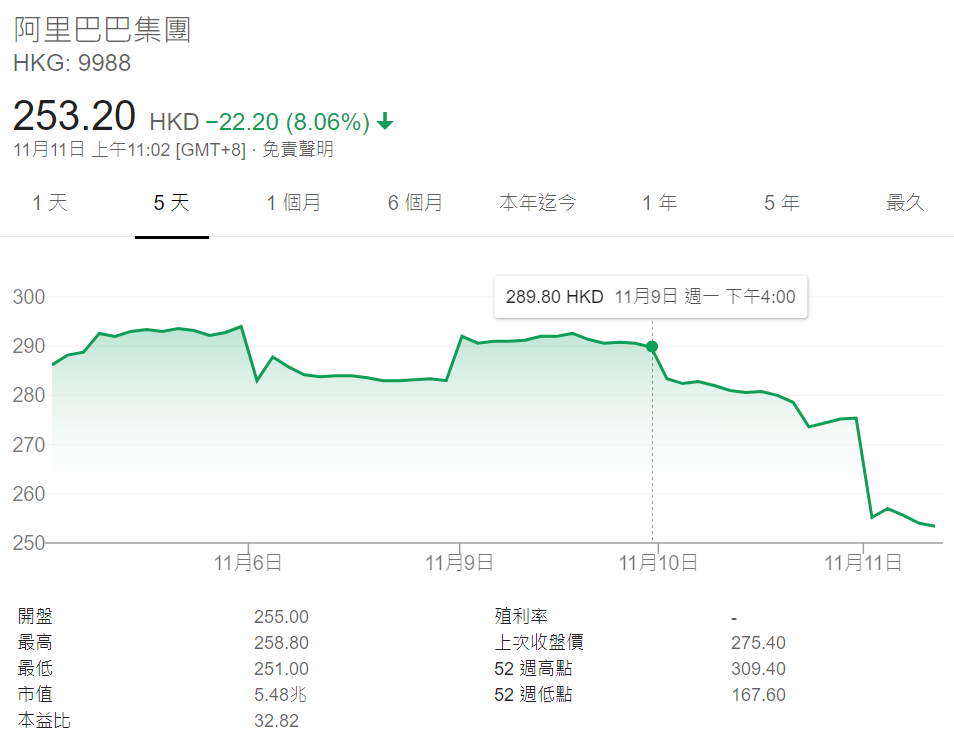Switch to the 6 個月 range tab
Screen dimensions: 954x736
tap(416, 203)
